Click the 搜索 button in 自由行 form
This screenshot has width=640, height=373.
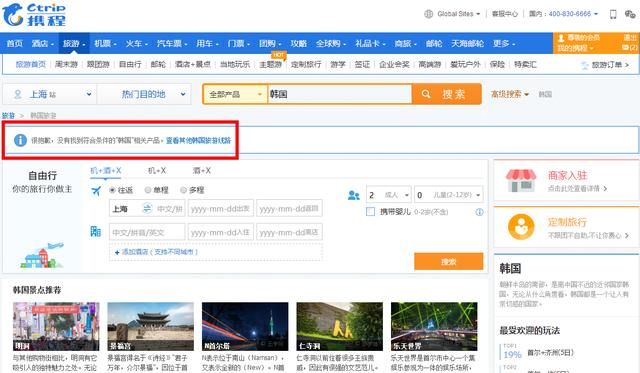point(449,261)
